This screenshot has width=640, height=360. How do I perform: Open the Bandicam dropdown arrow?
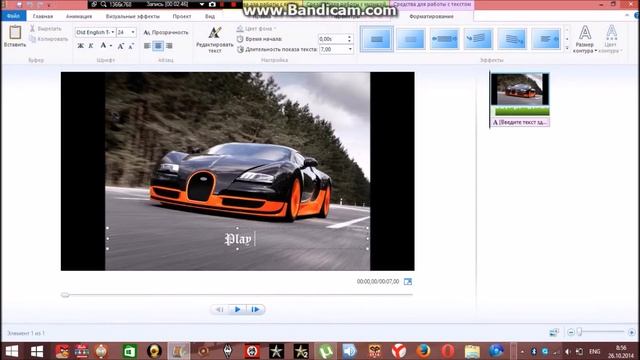pyautogui.click(x=202, y=4)
